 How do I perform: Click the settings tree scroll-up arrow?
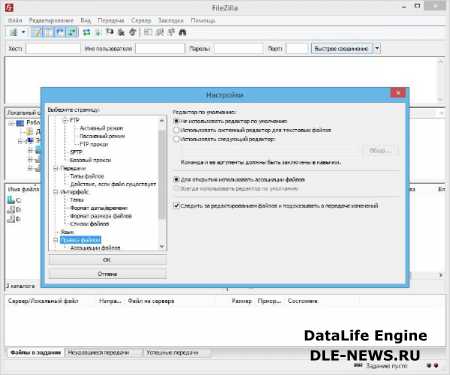coord(162,120)
